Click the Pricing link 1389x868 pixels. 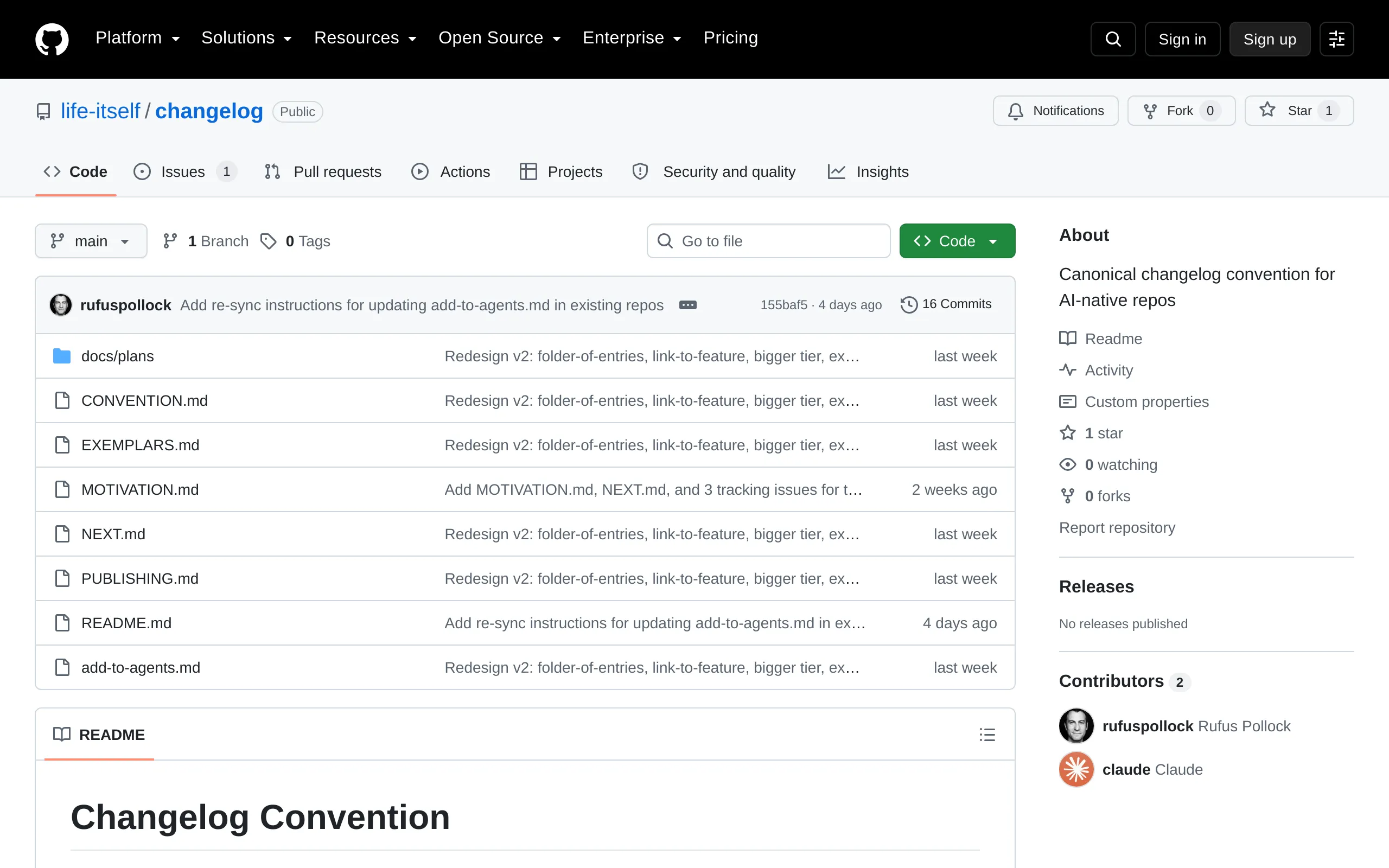[731, 38]
